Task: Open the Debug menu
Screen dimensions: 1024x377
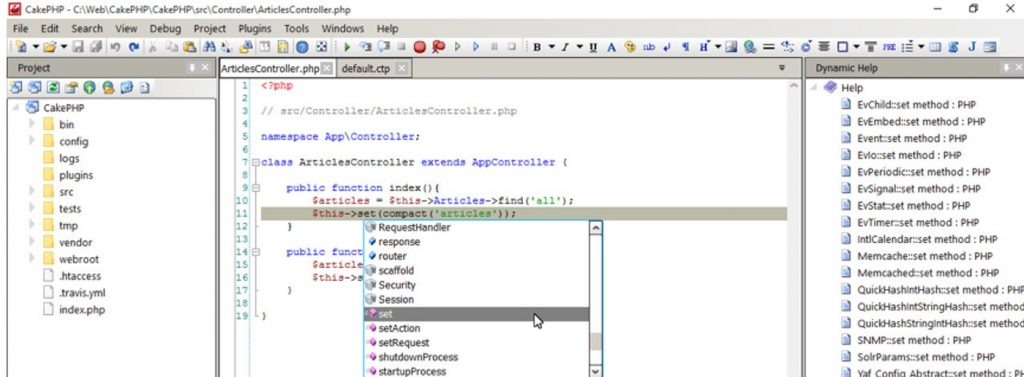Action: click(165, 29)
